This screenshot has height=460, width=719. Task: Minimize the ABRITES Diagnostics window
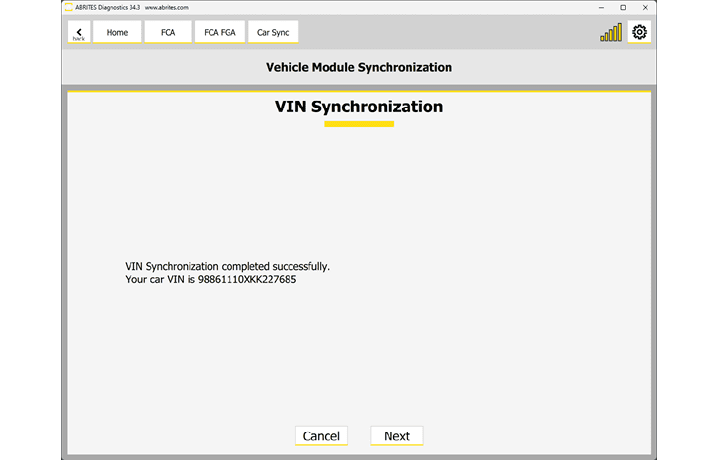pyautogui.click(x=597, y=7)
